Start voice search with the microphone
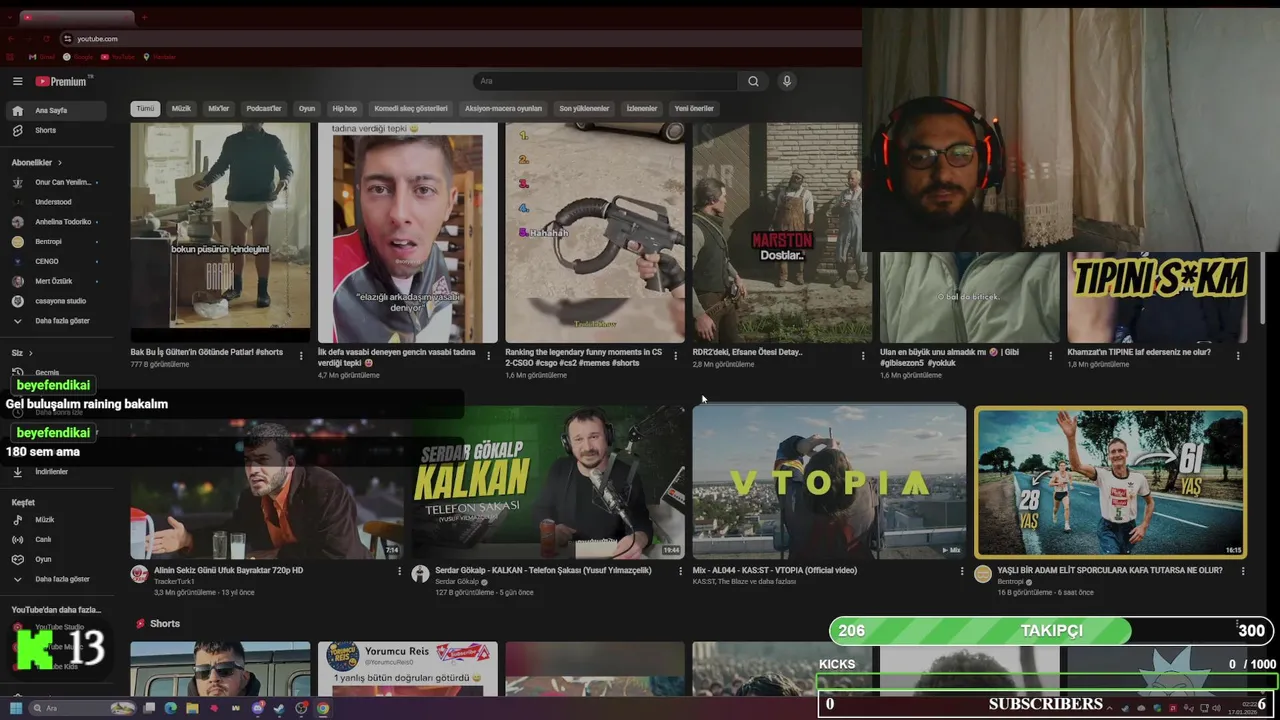The height and width of the screenshot is (720, 1280). (787, 81)
